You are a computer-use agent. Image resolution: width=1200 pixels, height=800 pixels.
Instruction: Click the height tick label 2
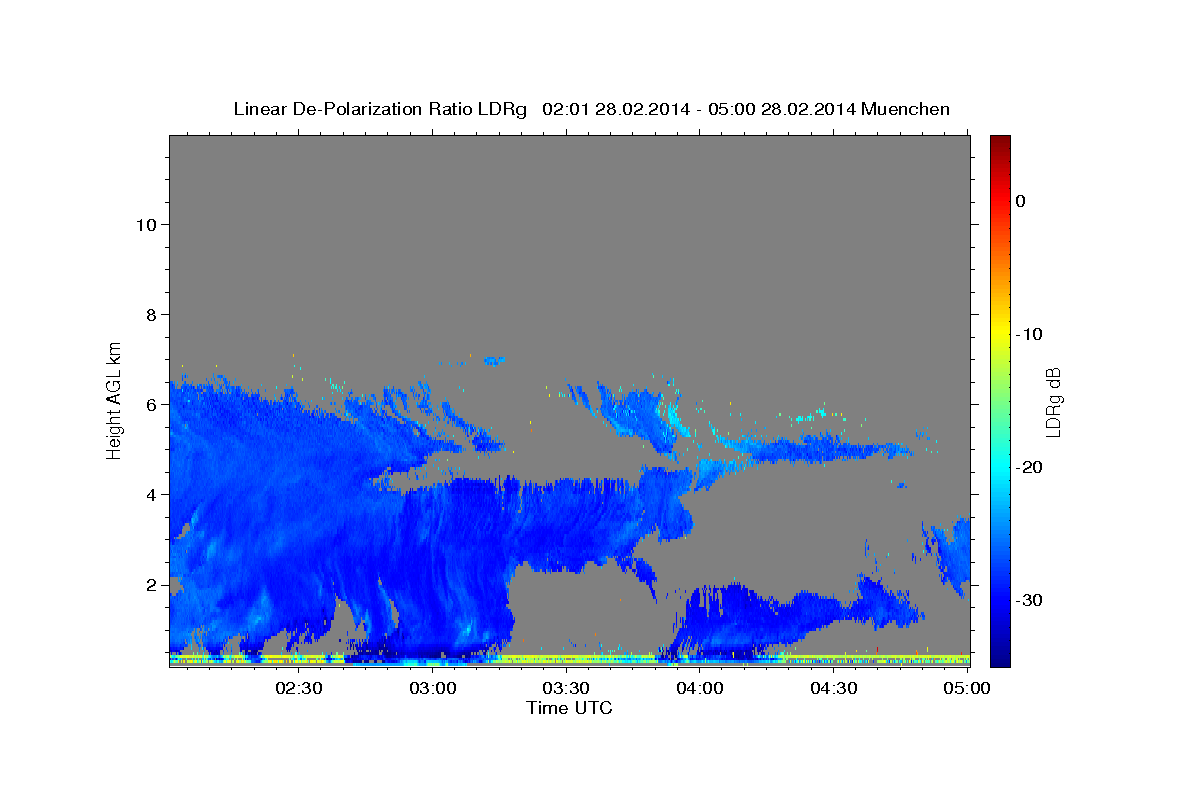click(152, 585)
